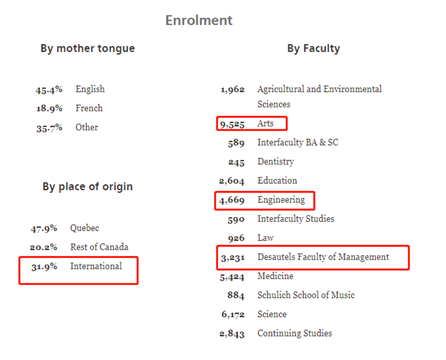Click the 31.9% value
The height and width of the screenshot is (360, 446).
44,267
